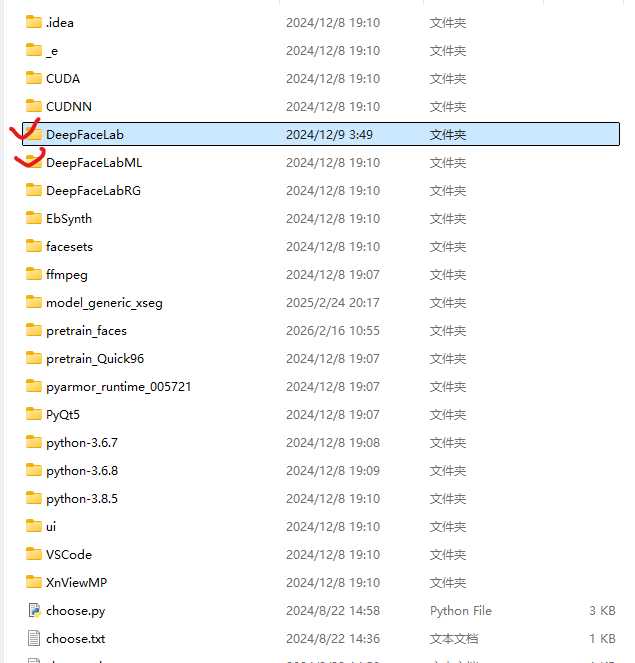Select the CUDA folder icon
The width and height of the screenshot is (635, 663).
tap(34, 78)
